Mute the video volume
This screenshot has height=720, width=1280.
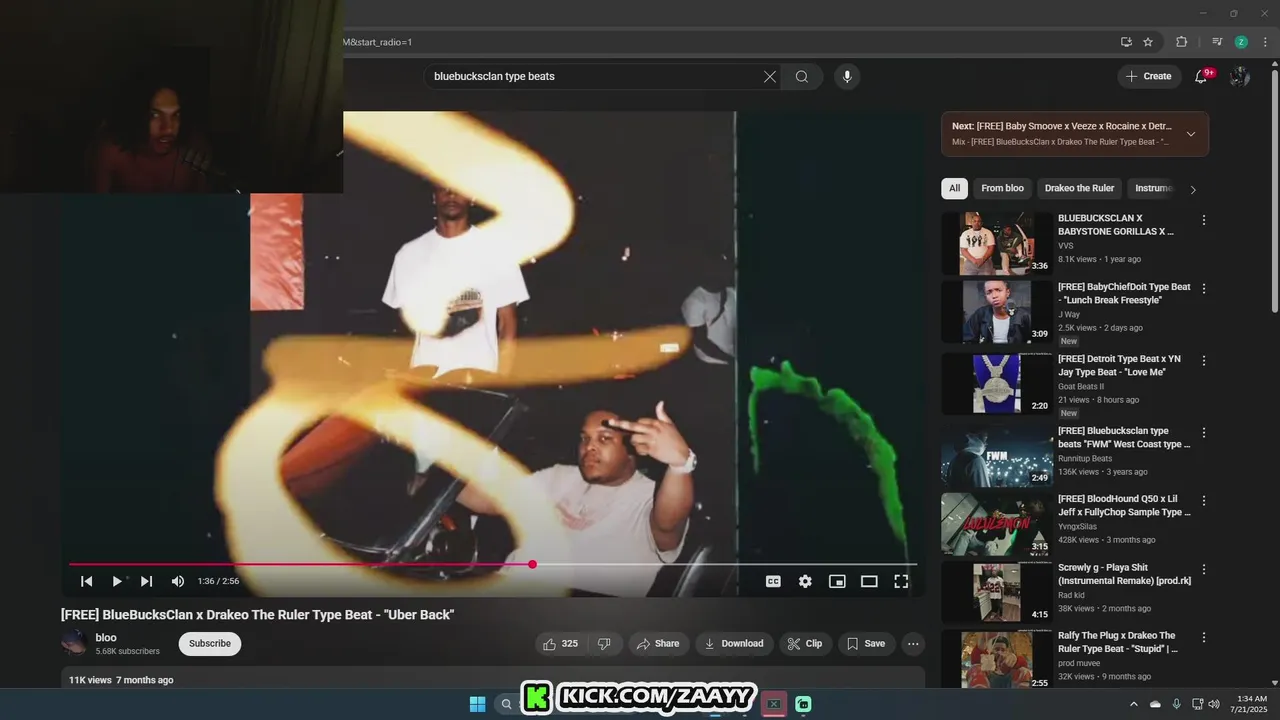pyautogui.click(x=178, y=581)
